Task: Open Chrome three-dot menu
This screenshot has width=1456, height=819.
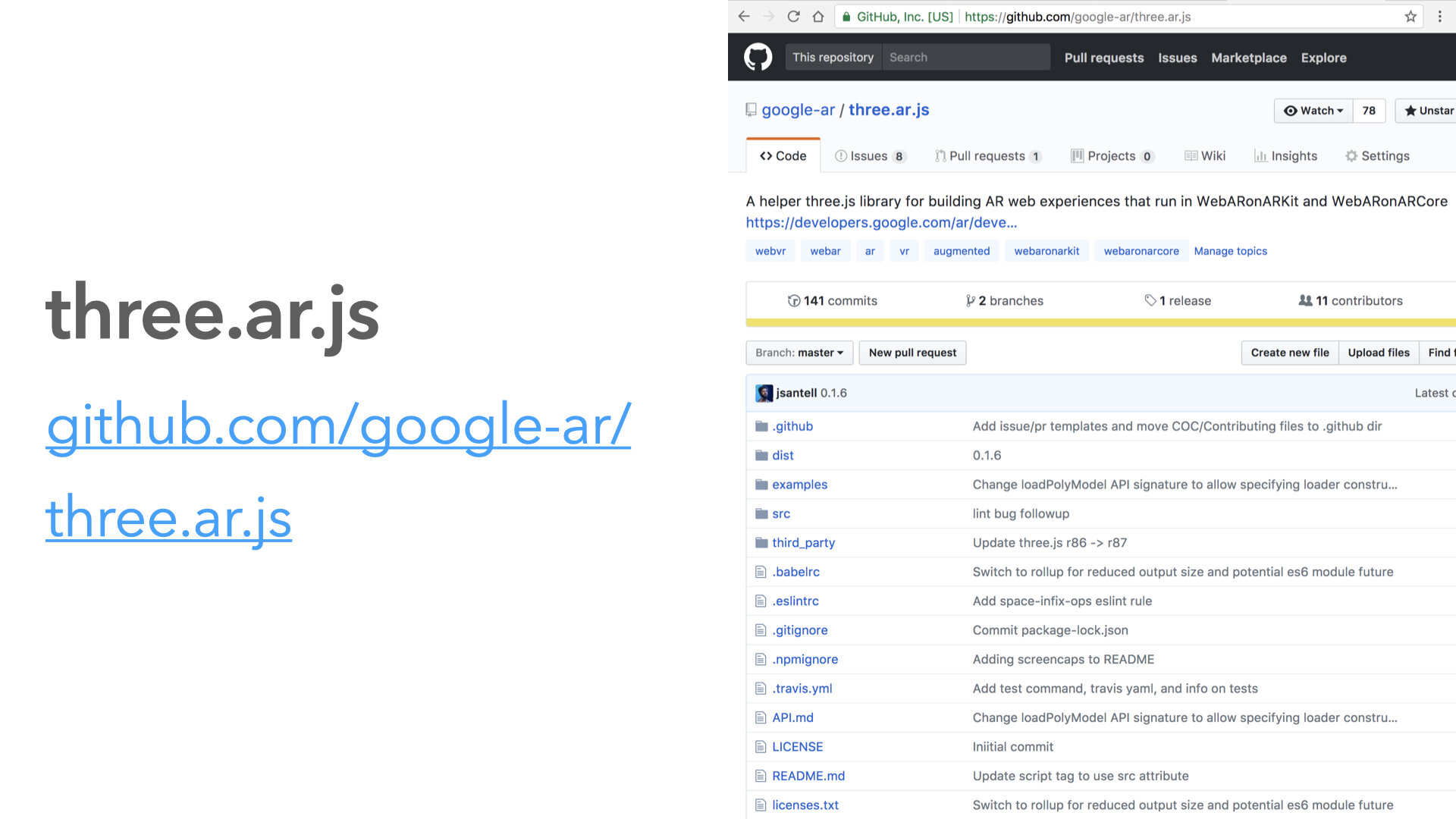Action: coord(1439,17)
